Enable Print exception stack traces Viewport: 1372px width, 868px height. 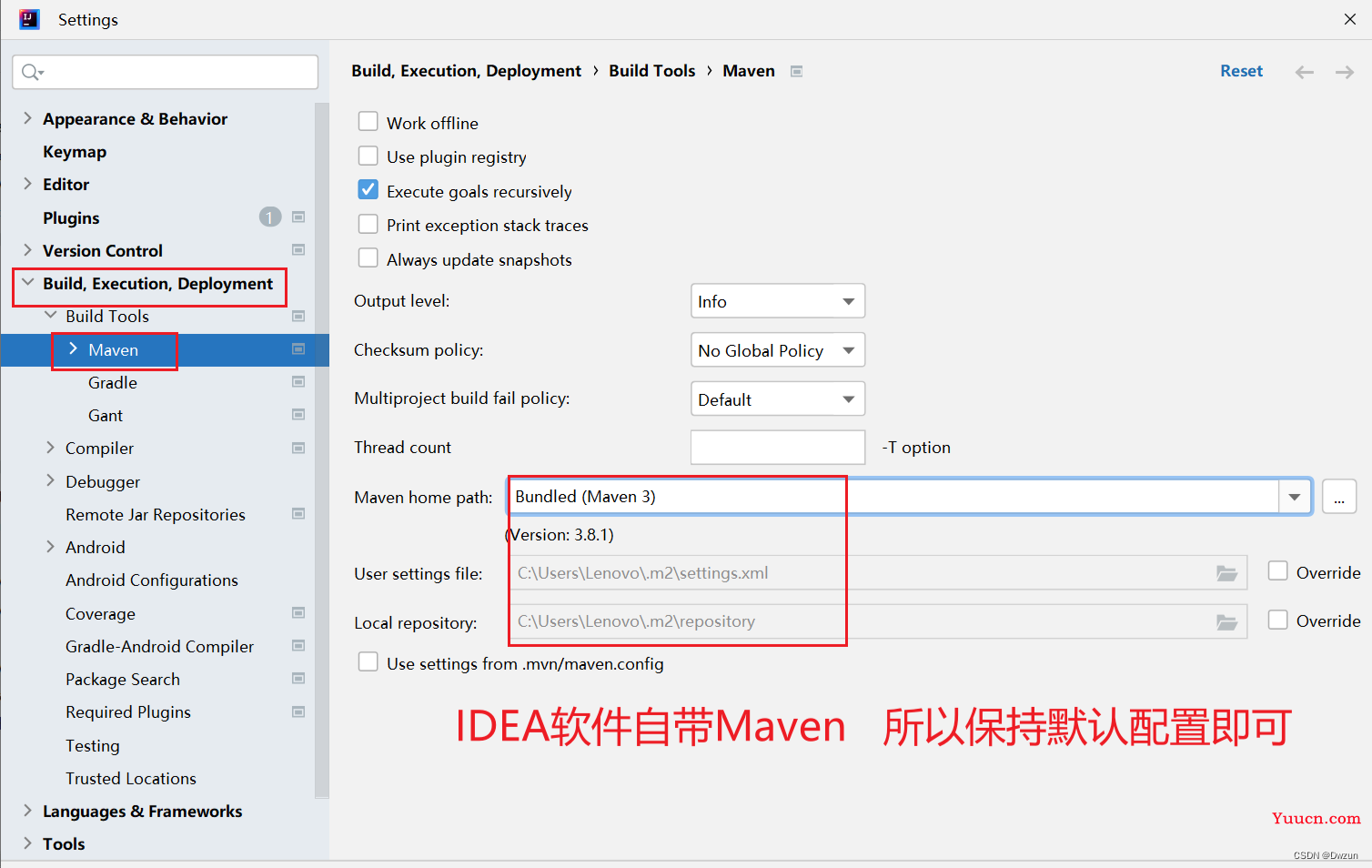[368, 224]
